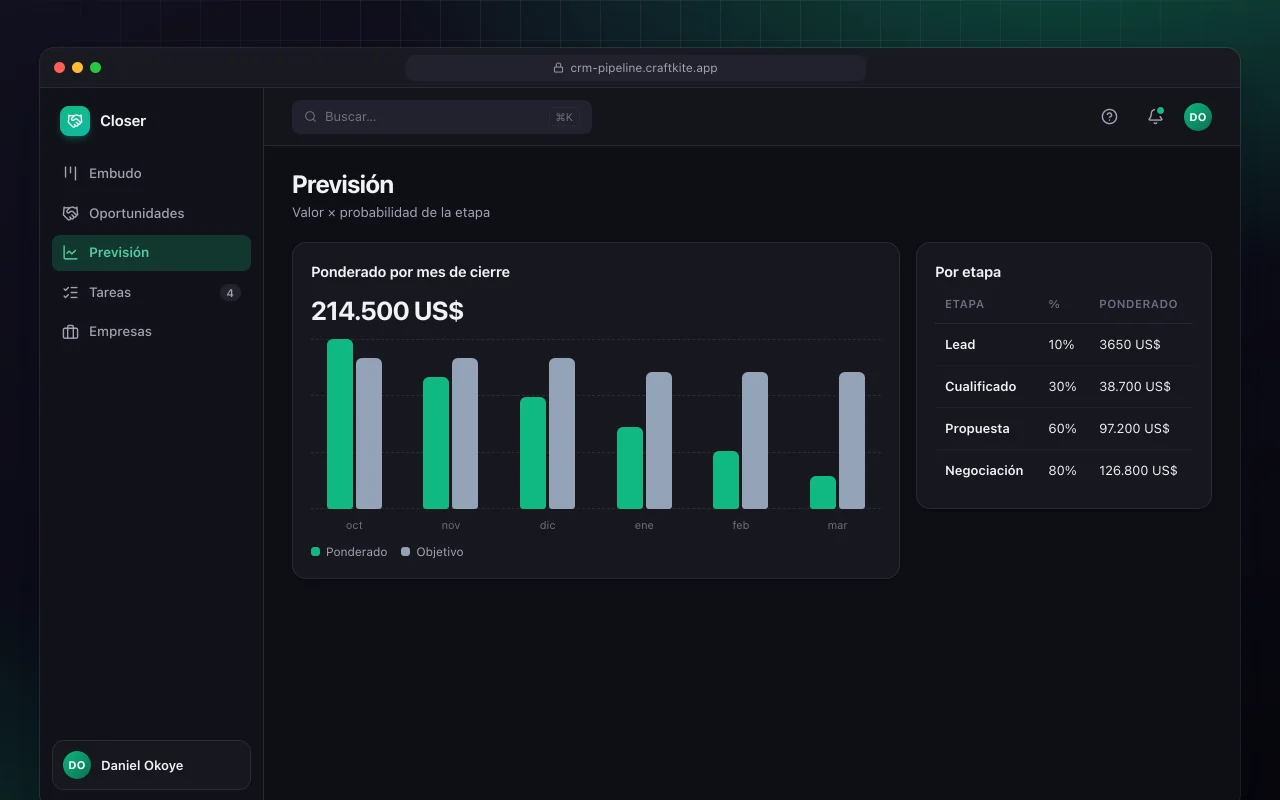The height and width of the screenshot is (800, 1280).
Task: Click the gray dic Objetivo bar
Action: click(562, 434)
